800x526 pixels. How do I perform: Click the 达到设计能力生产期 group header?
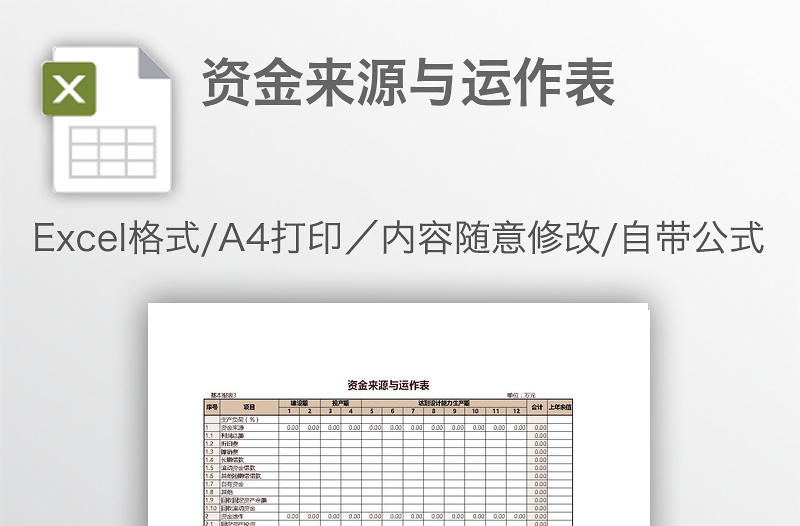pos(444,403)
